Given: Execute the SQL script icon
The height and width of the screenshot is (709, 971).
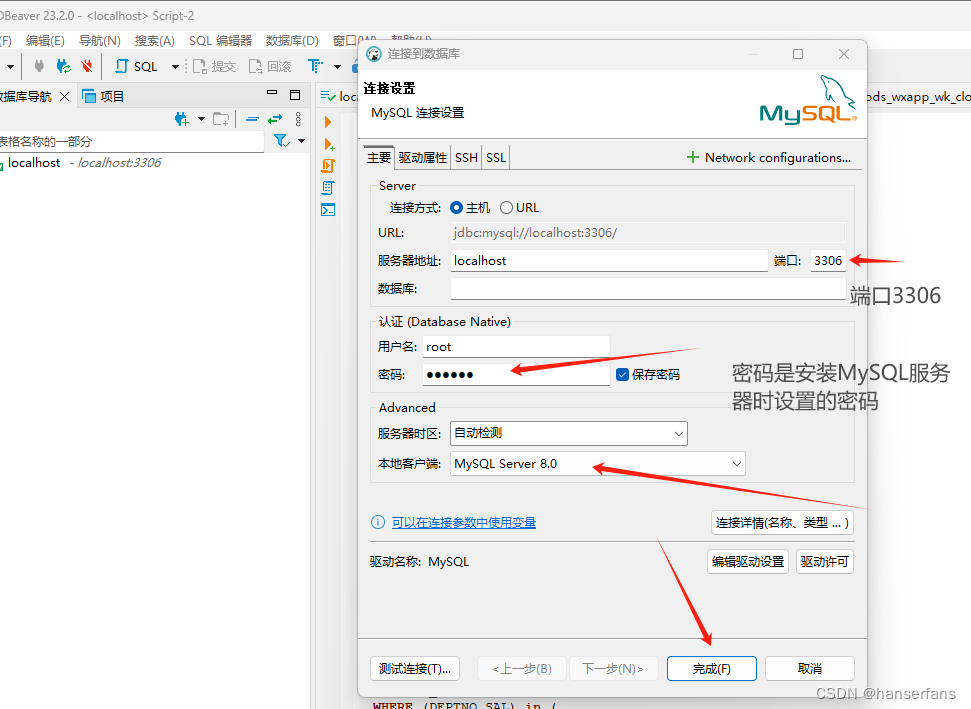Looking at the screenshot, I should point(328,166).
